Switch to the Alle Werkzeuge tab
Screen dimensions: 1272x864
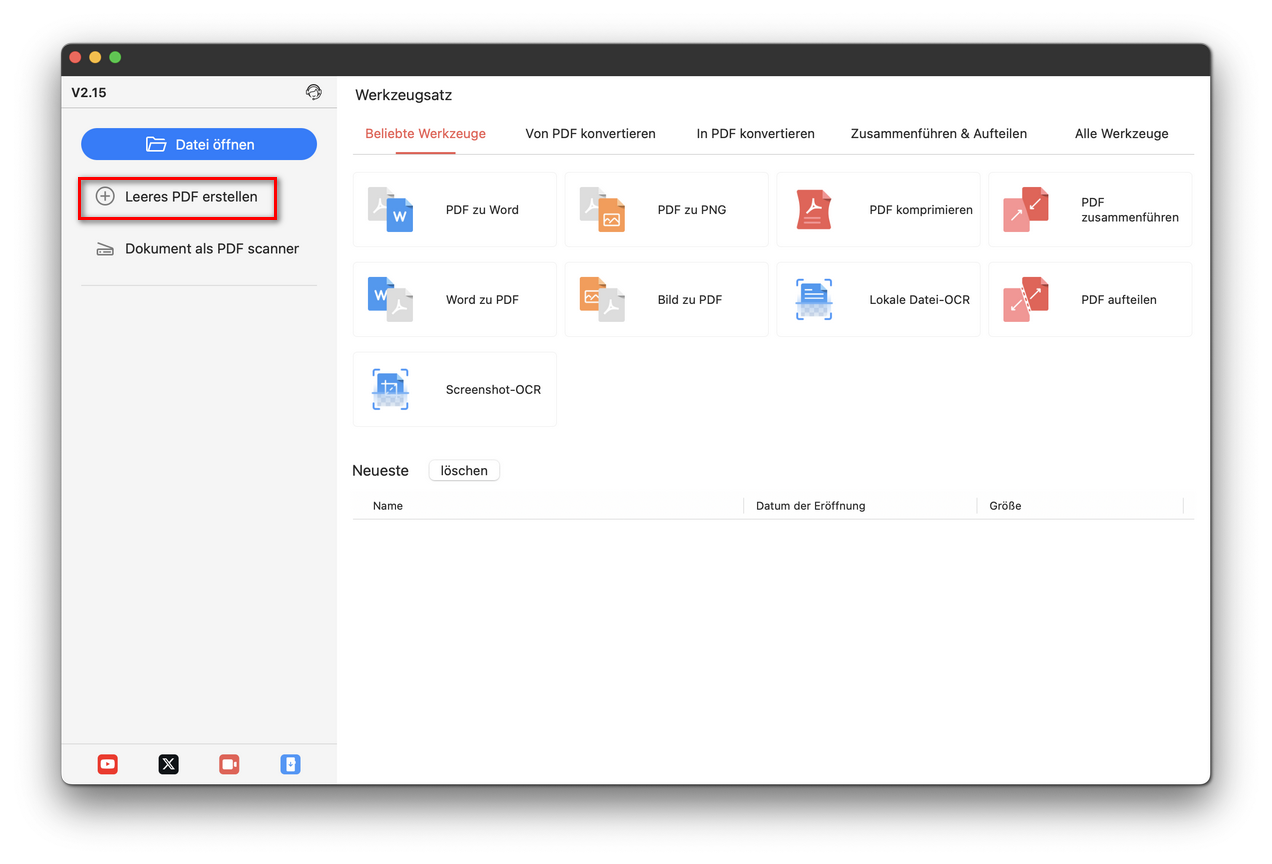coord(1121,134)
